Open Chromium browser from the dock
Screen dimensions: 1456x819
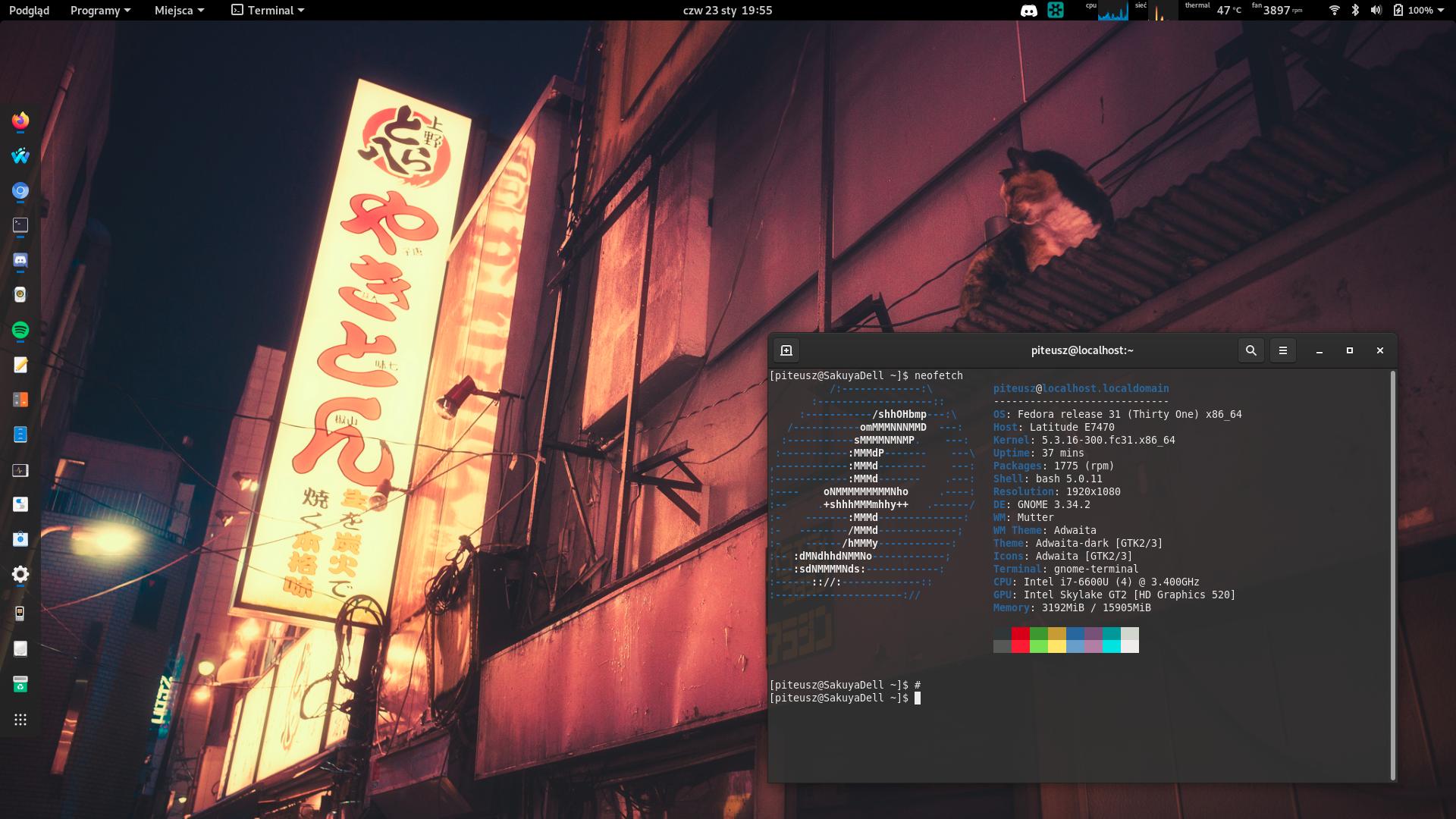click(20, 190)
